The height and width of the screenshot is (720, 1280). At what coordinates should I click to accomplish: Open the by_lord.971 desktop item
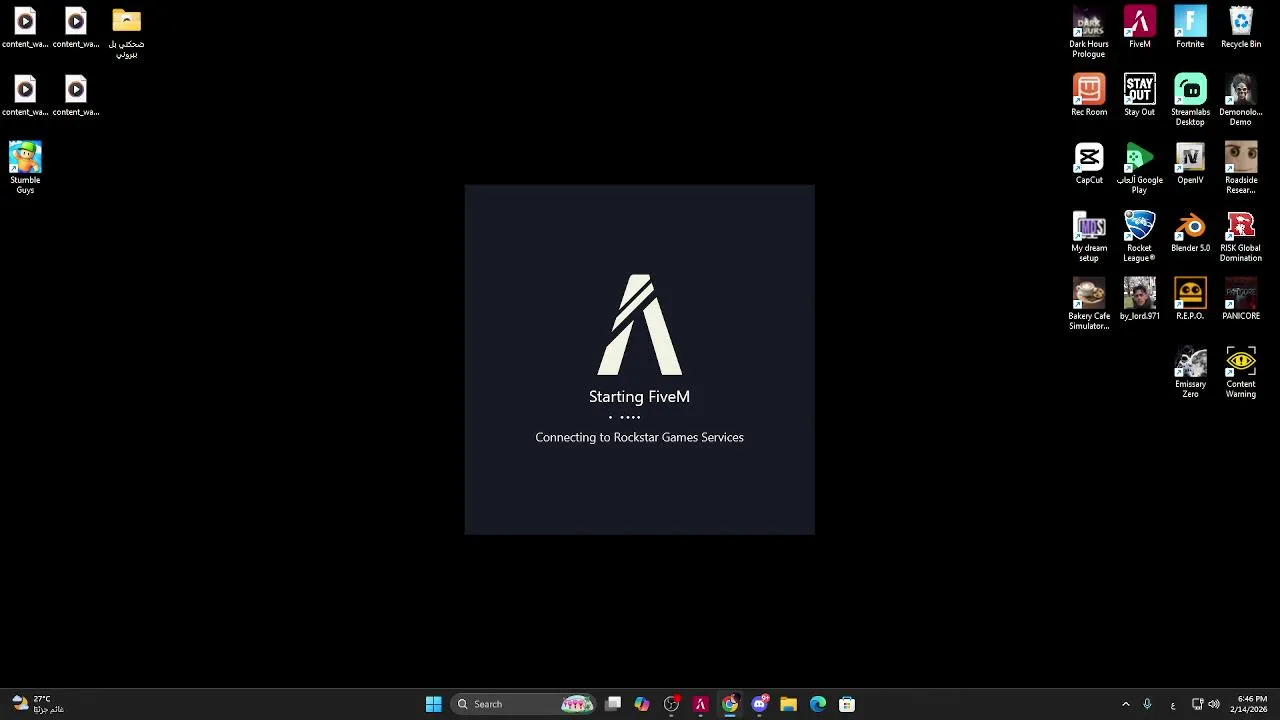(1139, 299)
